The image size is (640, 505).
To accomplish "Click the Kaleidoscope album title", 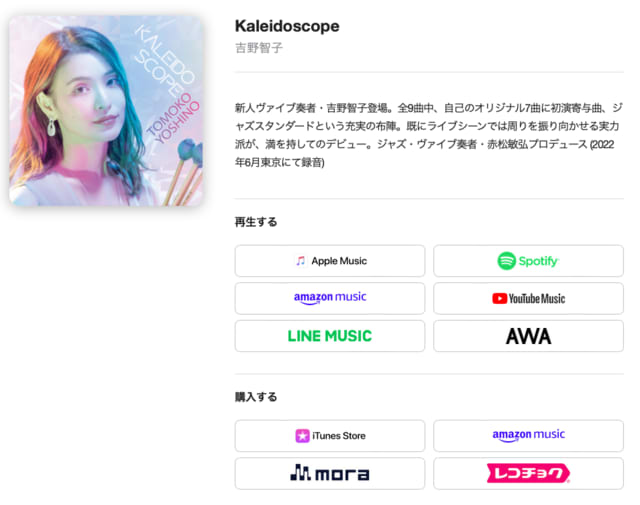I will [287, 26].
